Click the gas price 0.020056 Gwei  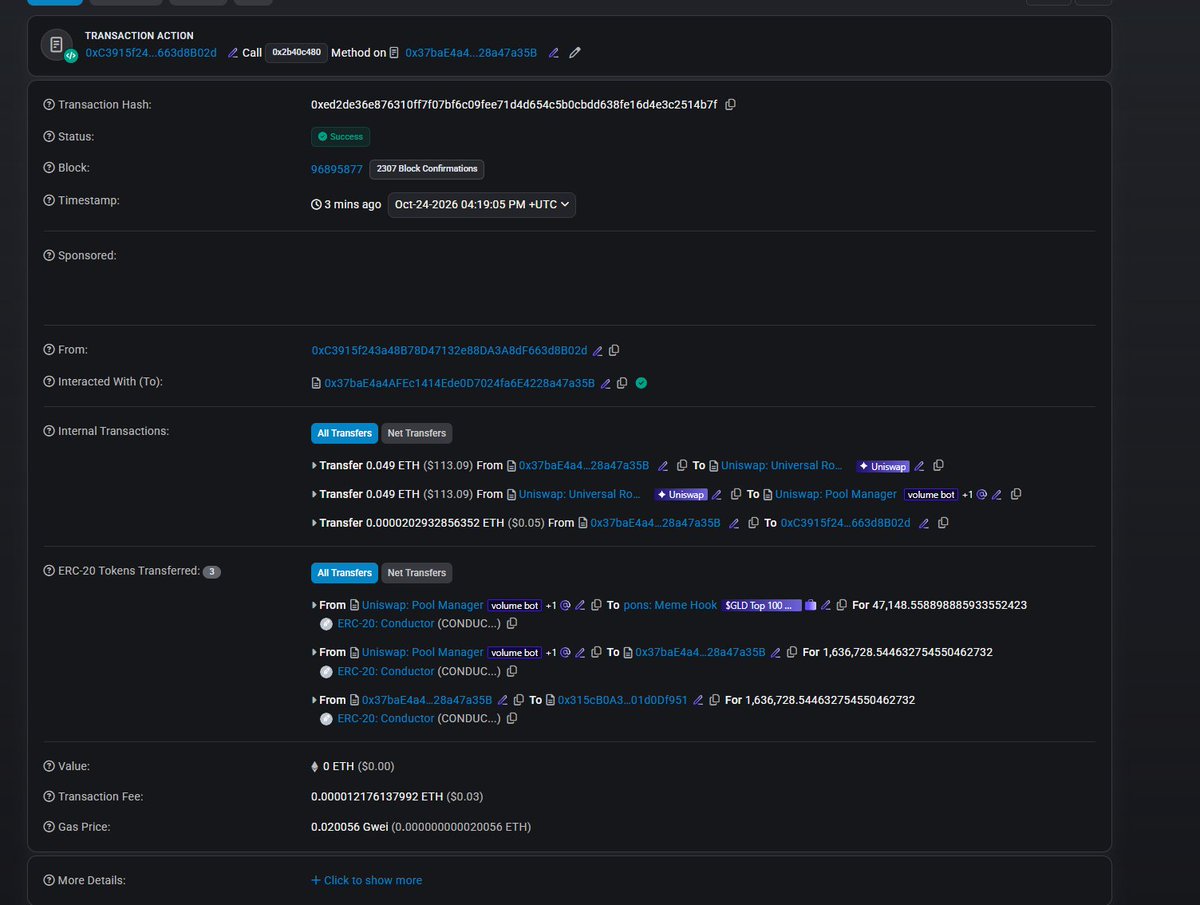[x=350, y=827]
